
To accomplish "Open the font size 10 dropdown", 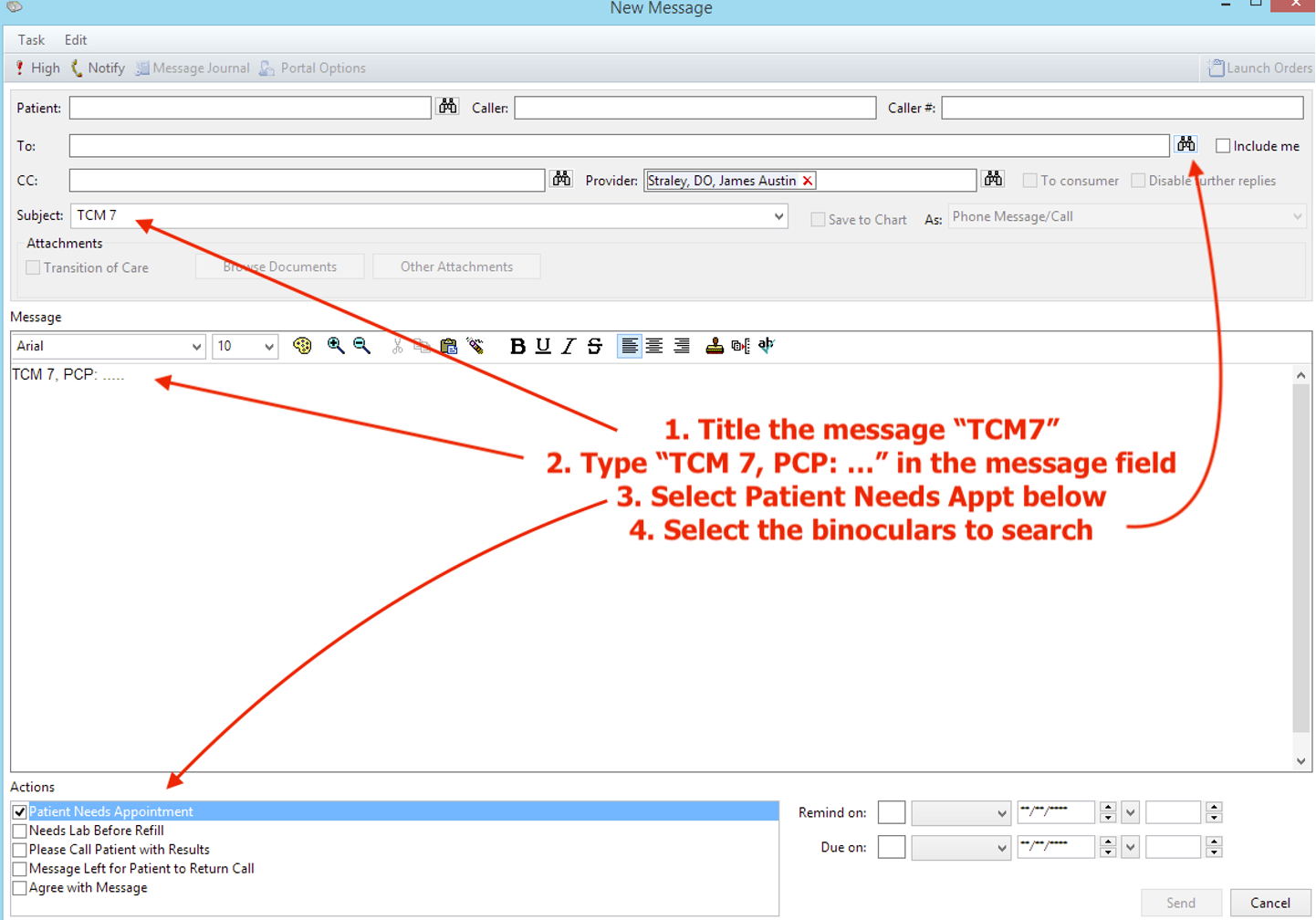I will tap(268, 347).
